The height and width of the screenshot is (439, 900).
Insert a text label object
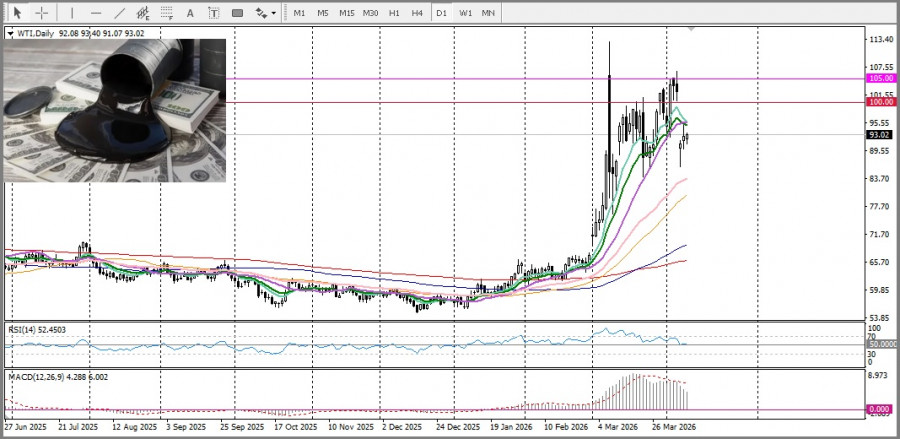(x=214, y=13)
